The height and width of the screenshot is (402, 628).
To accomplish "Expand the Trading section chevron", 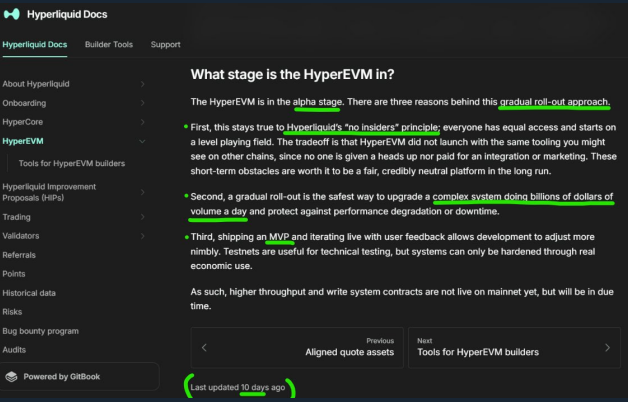I will point(143,217).
